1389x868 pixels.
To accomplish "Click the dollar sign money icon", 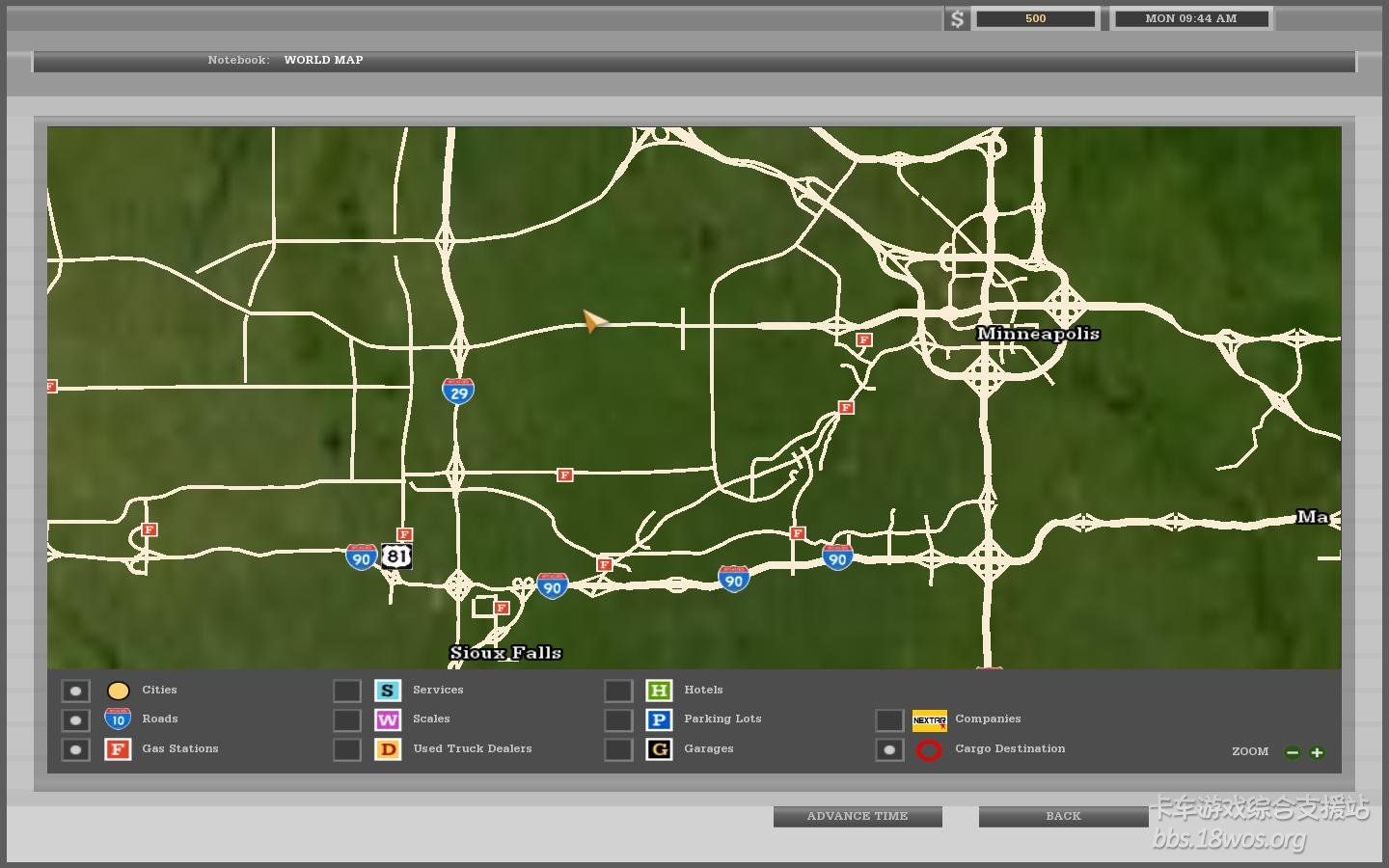I will tap(956, 19).
